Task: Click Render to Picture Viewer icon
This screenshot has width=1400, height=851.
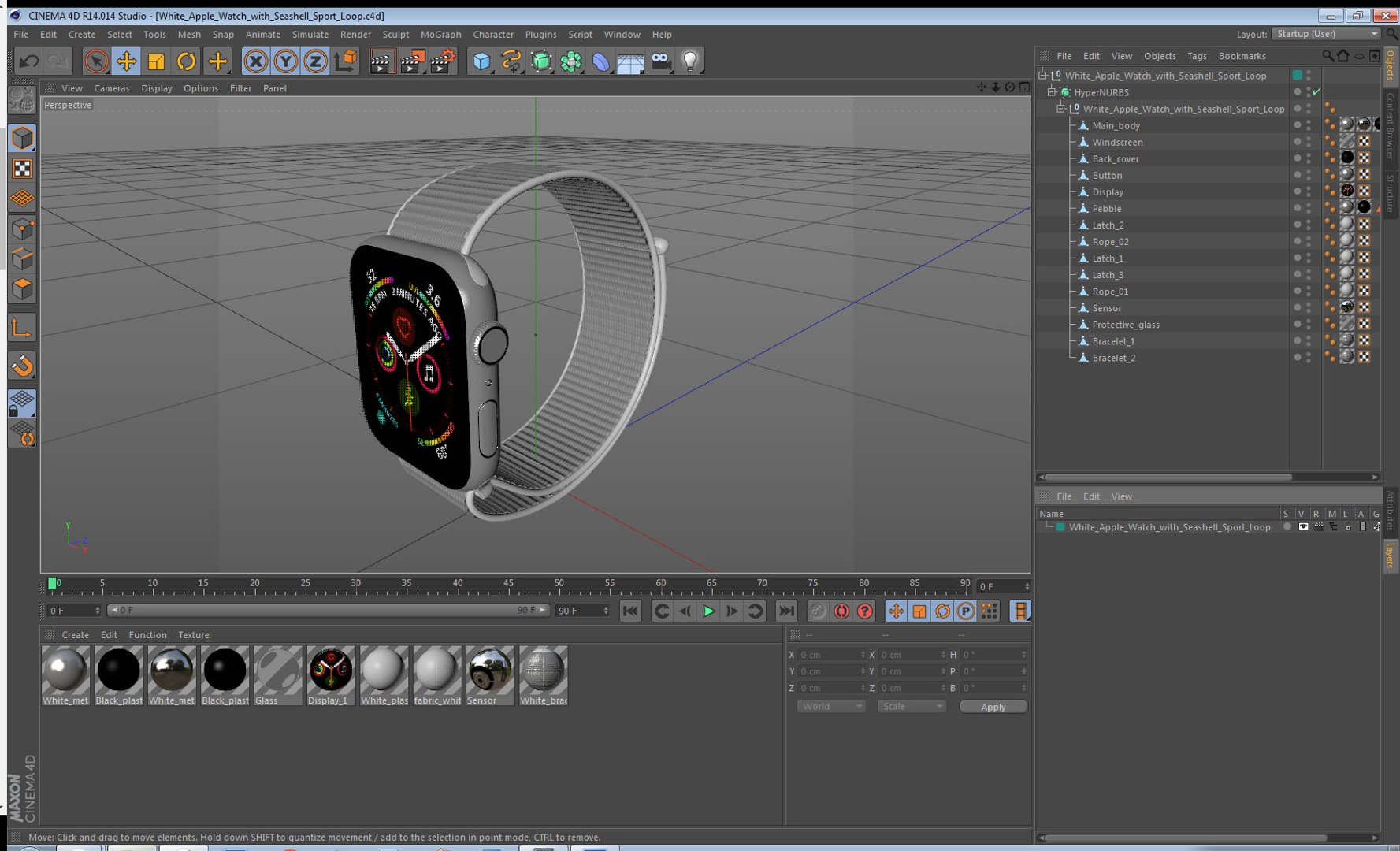Action: coord(412,61)
